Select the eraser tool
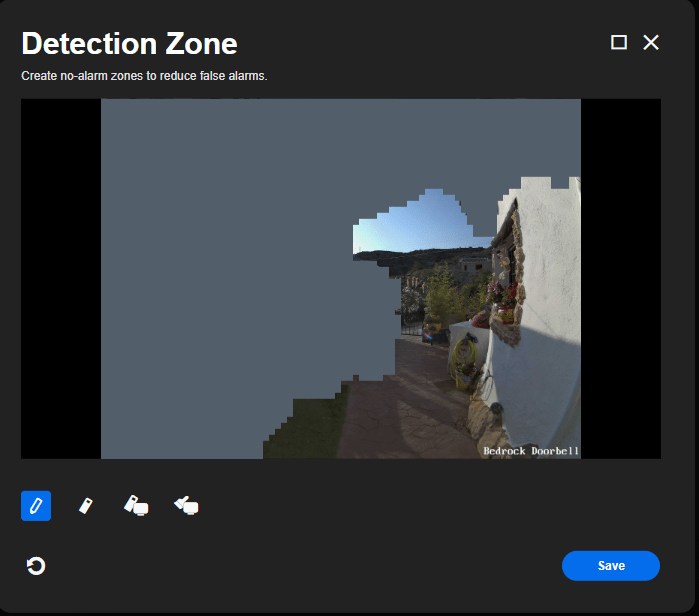The height and width of the screenshot is (616, 699). [x=86, y=506]
